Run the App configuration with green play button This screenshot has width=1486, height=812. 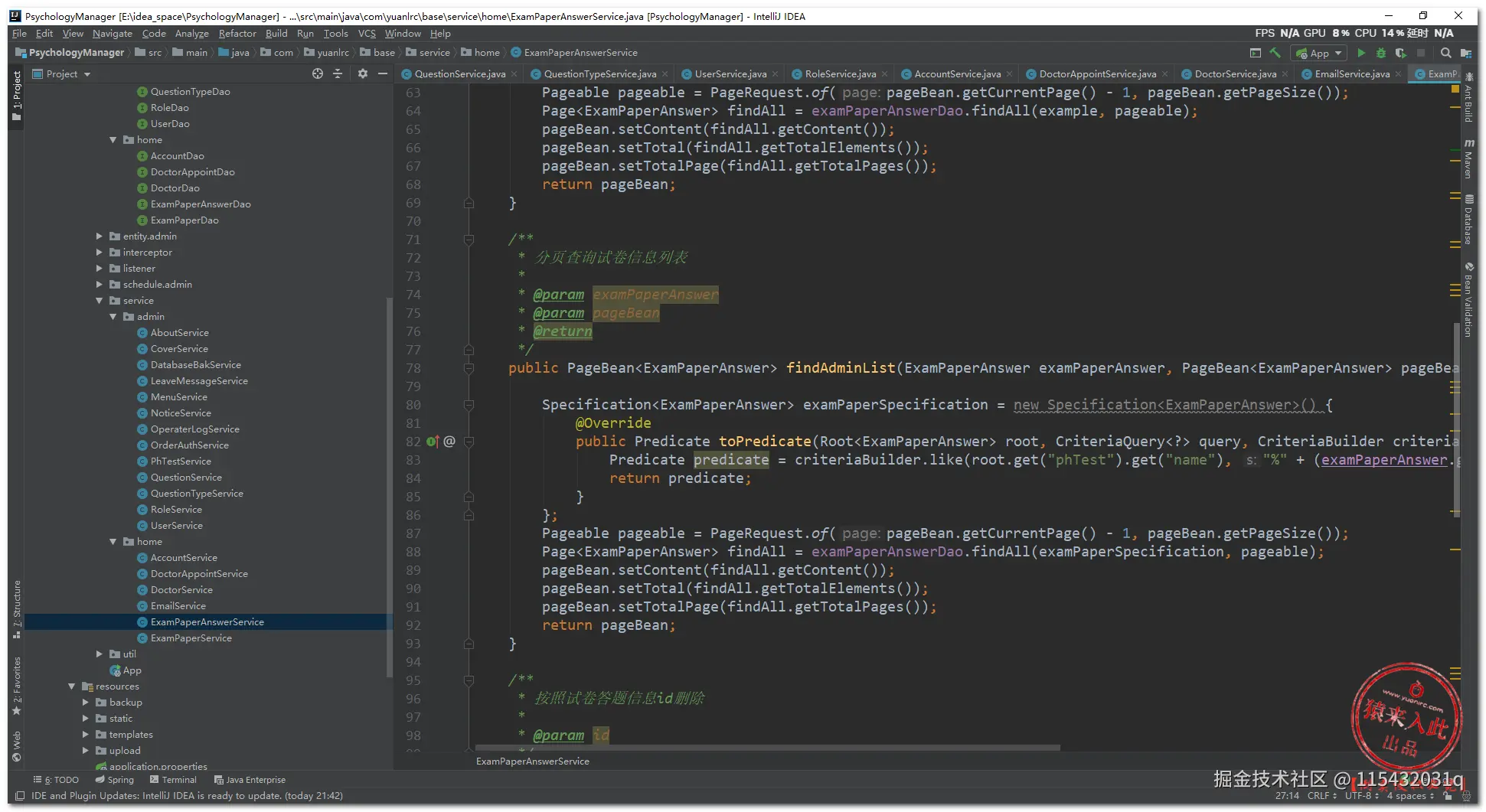coord(1360,54)
